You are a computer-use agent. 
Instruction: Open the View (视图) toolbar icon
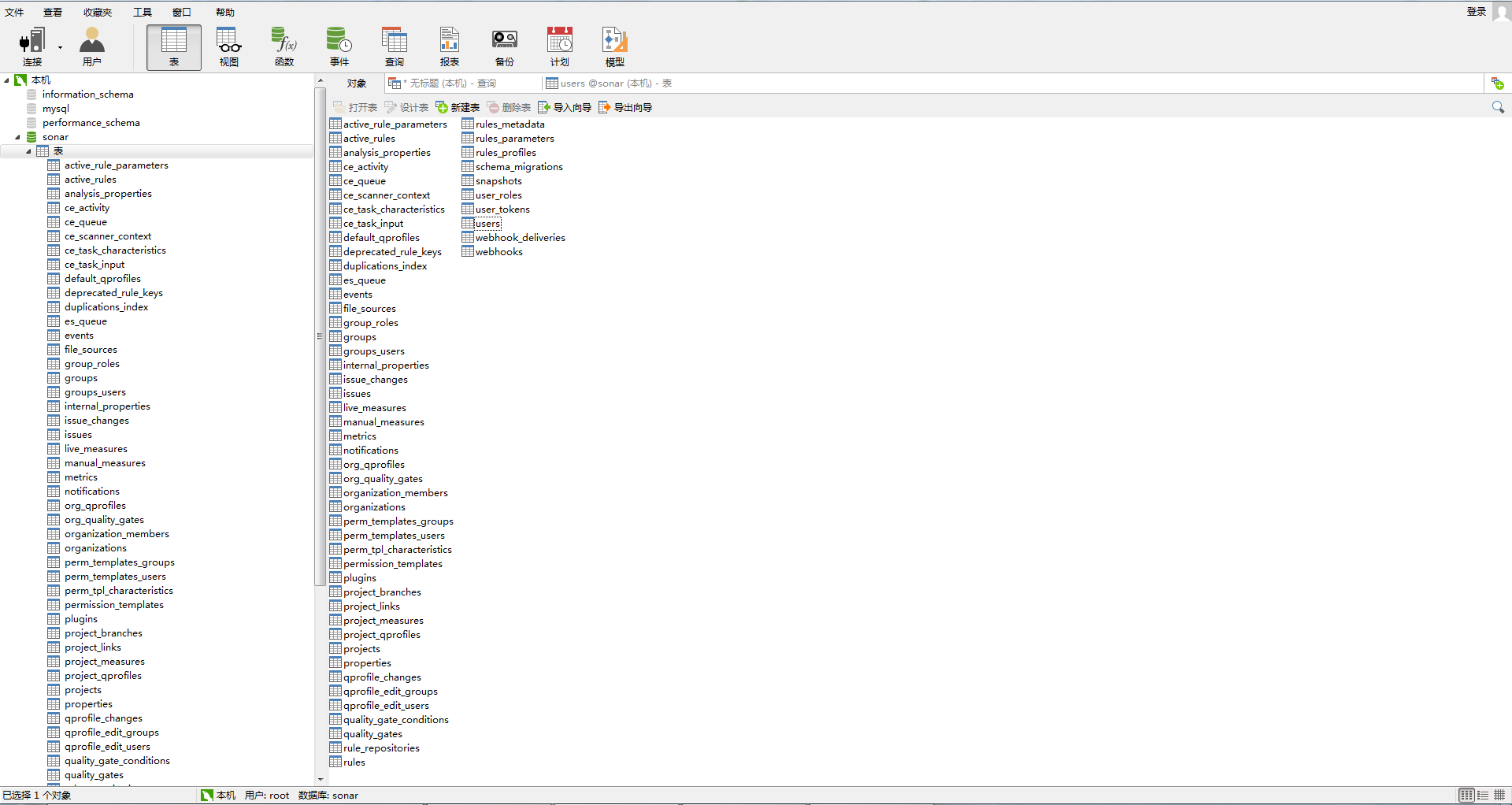pos(229,46)
